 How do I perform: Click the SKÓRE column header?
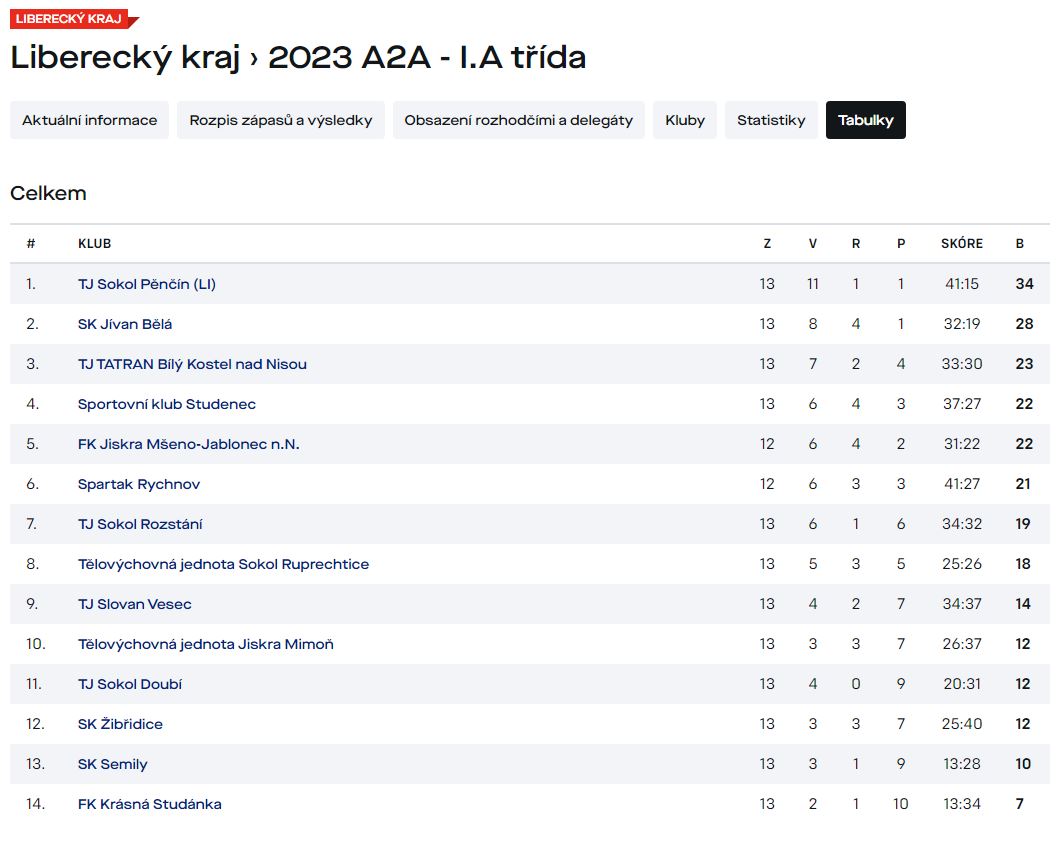pyautogui.click(x=961, y=244)
